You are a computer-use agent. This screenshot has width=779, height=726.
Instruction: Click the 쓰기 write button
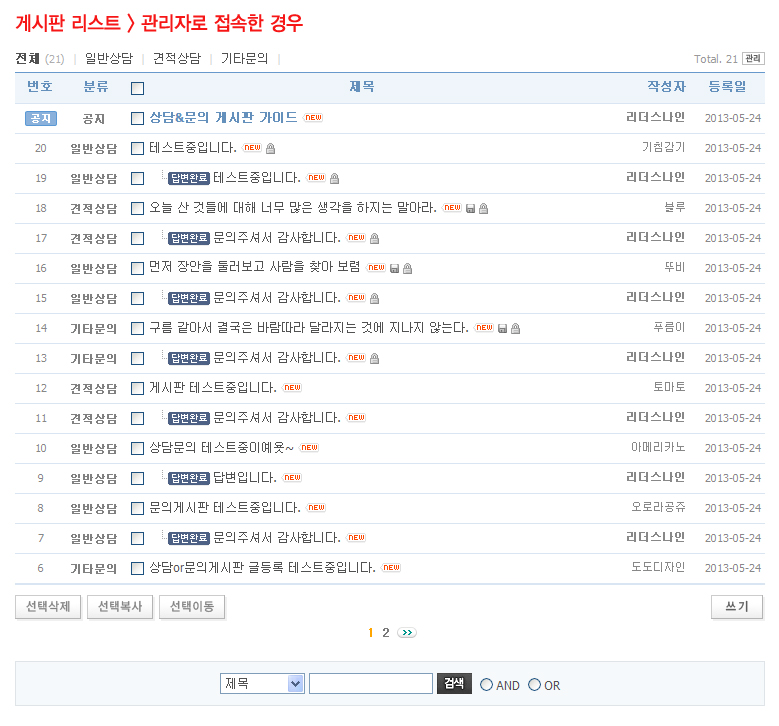pos(737,607)
